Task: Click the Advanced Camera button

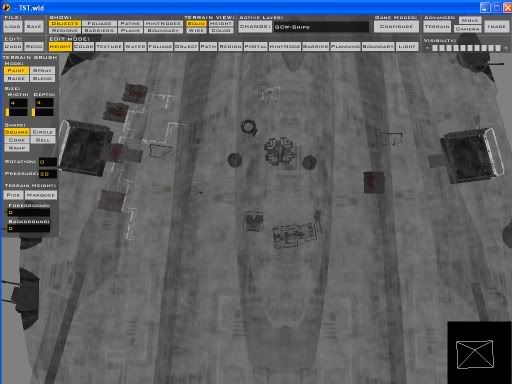Action: click(468, 29)
